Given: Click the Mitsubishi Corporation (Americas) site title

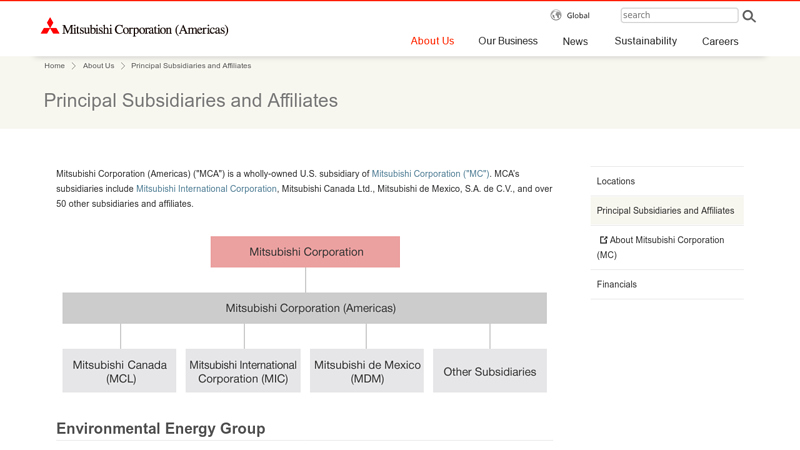Looking at the screenshot, I should point(145,30).
